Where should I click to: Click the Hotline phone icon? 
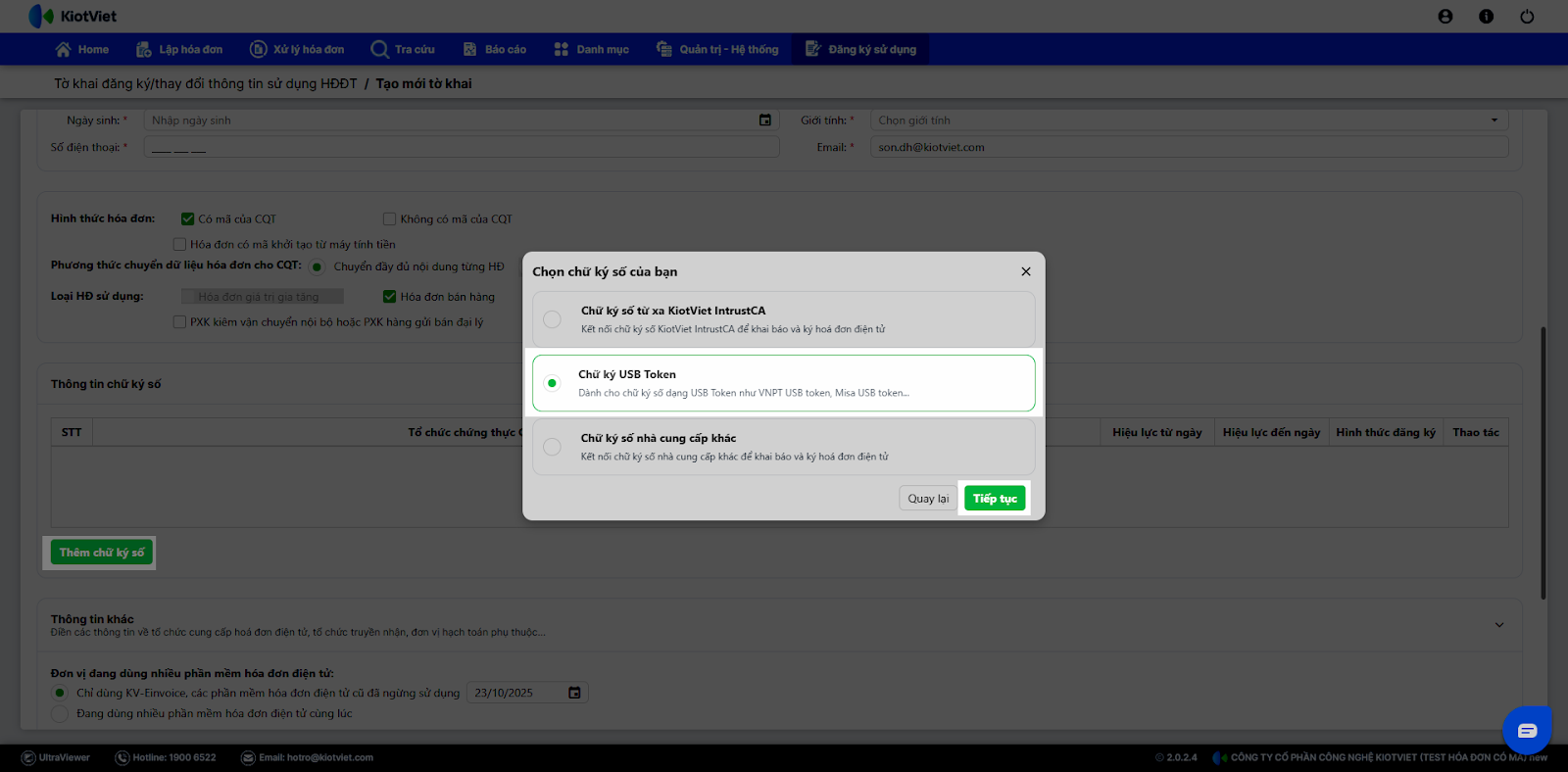pyautogui.click(x=122, y=757)
